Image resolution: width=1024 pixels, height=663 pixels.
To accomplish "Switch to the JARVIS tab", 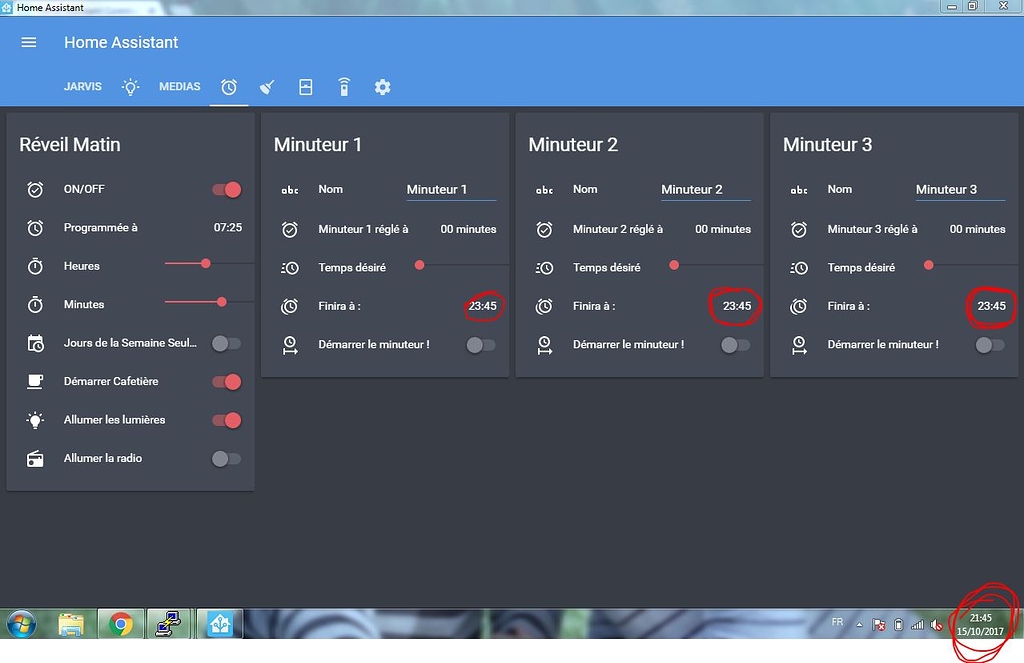I will tap(83, 87).
